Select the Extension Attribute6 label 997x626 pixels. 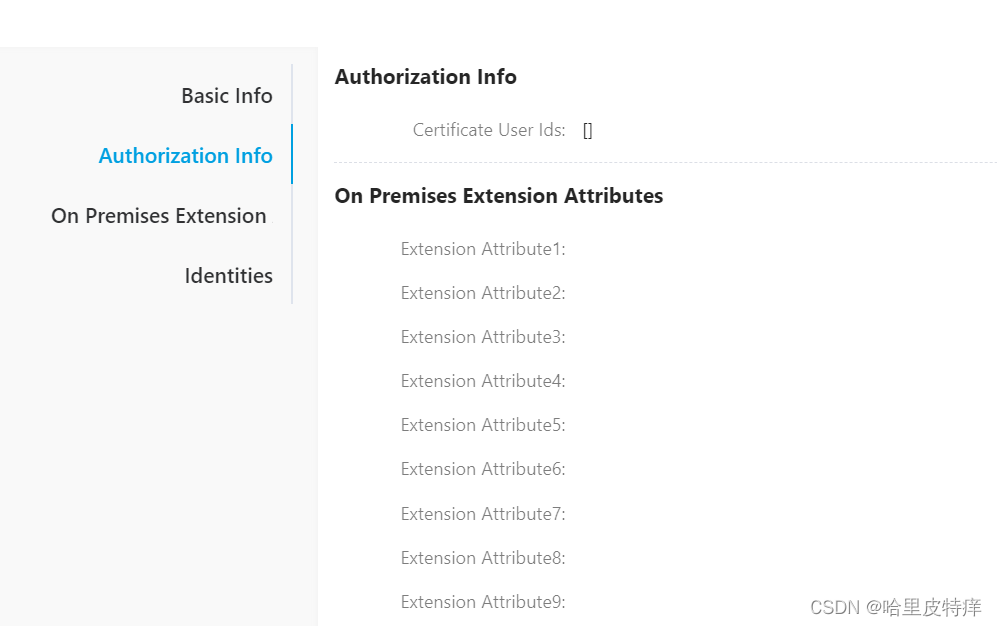pos(482,469)
